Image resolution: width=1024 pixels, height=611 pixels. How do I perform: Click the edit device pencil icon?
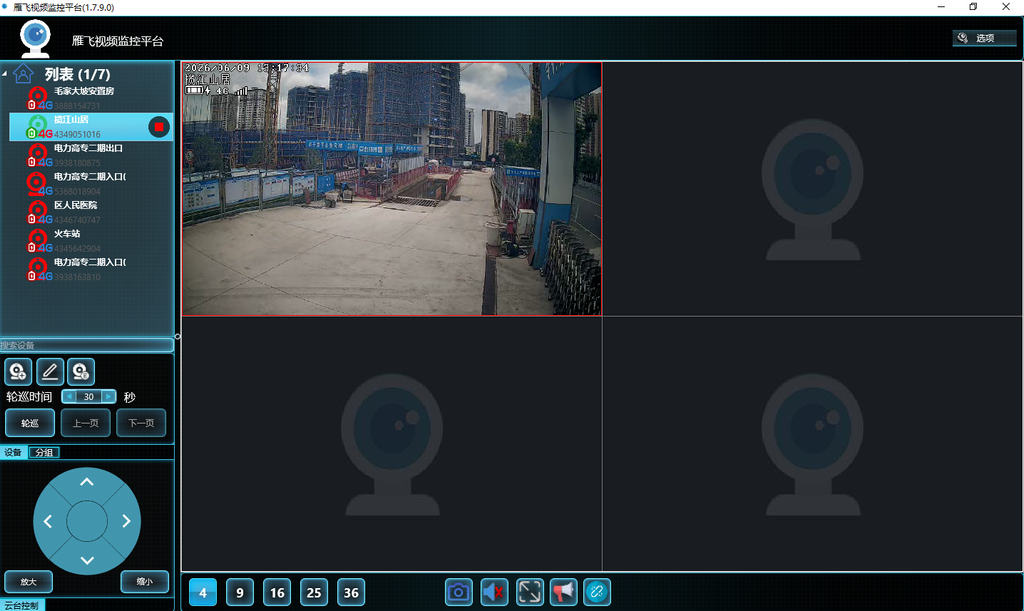50,371
